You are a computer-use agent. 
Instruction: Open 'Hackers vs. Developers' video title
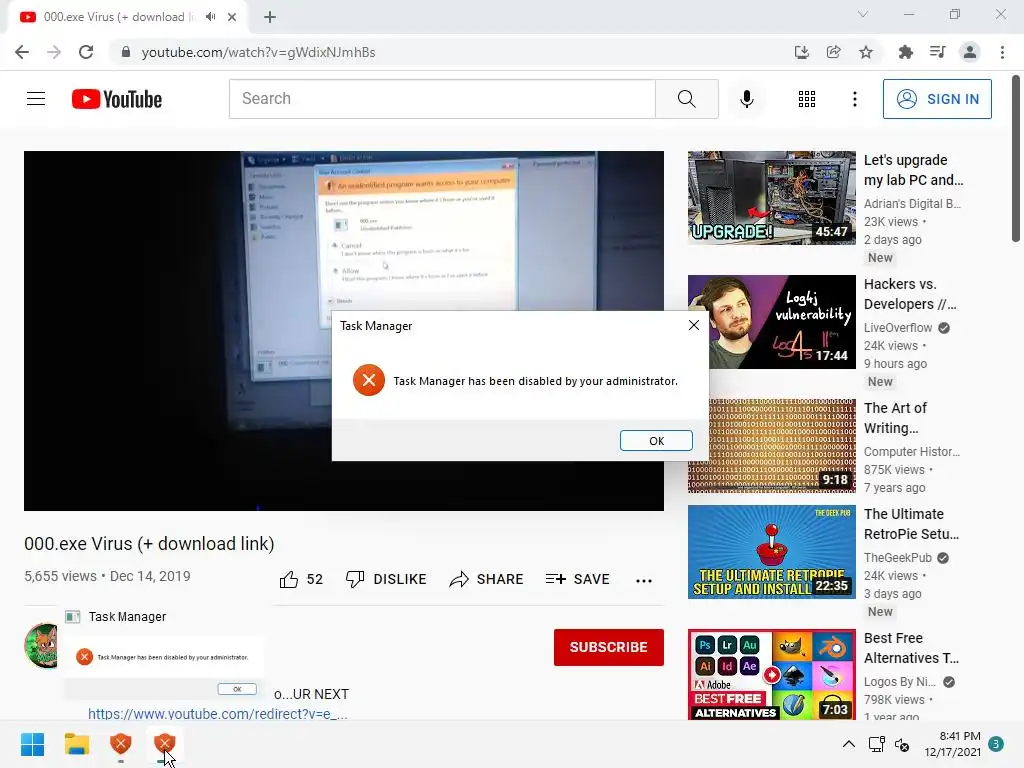click(x=910, y=294)
